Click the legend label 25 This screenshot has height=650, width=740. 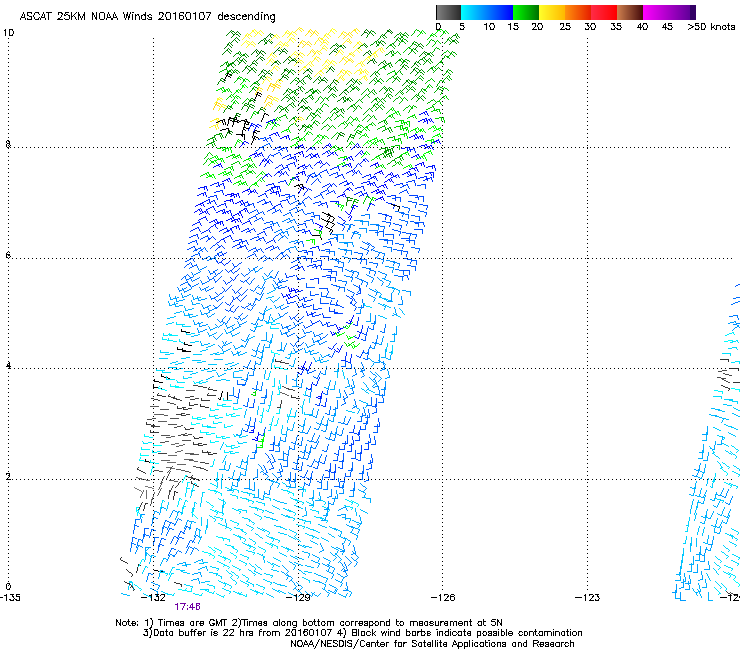[565, 27]
